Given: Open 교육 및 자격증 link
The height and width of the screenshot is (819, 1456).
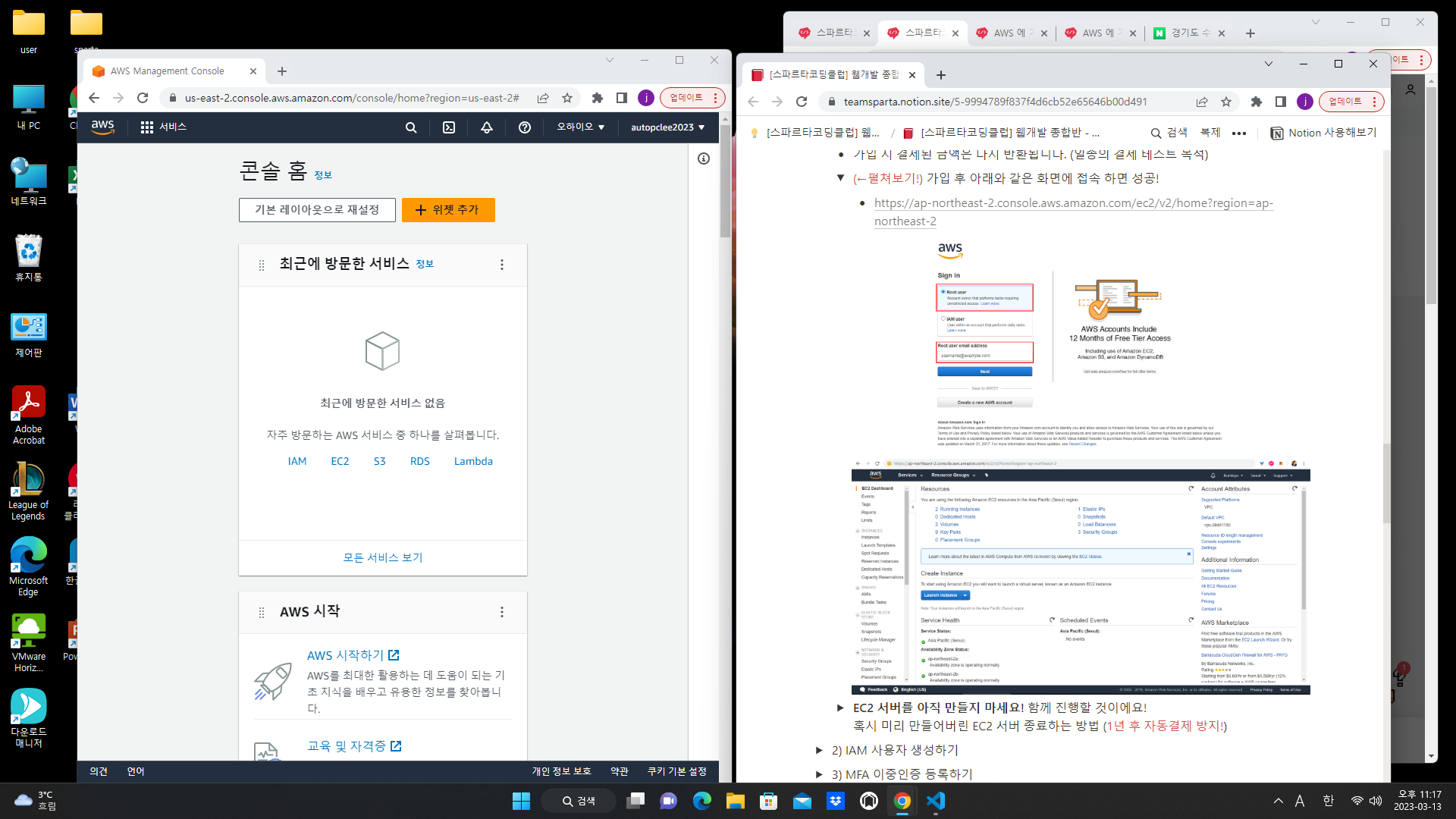Looking at the screenshot, I should 354,746.
